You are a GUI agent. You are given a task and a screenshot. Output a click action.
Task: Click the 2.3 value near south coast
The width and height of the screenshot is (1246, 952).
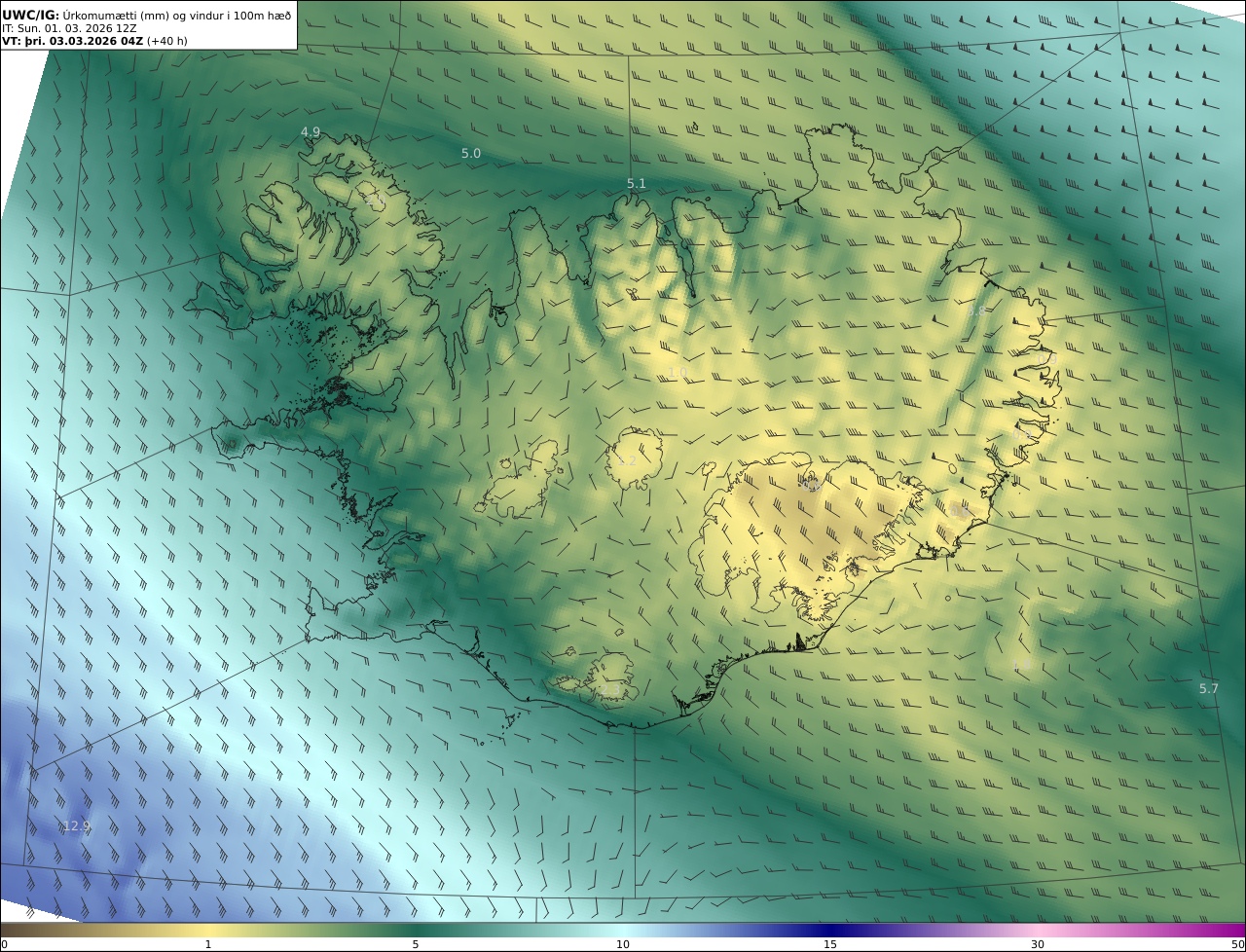[608, 689]
